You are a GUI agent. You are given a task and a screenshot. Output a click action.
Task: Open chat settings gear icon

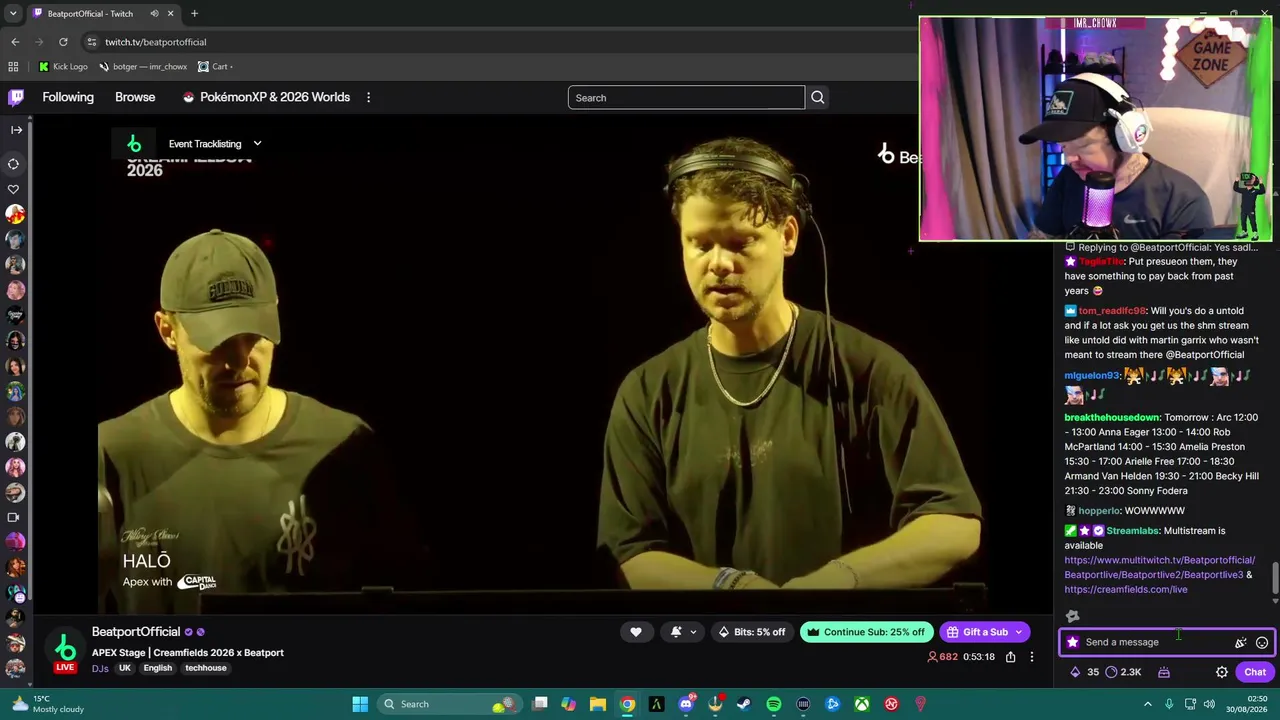coord(1222,672)
